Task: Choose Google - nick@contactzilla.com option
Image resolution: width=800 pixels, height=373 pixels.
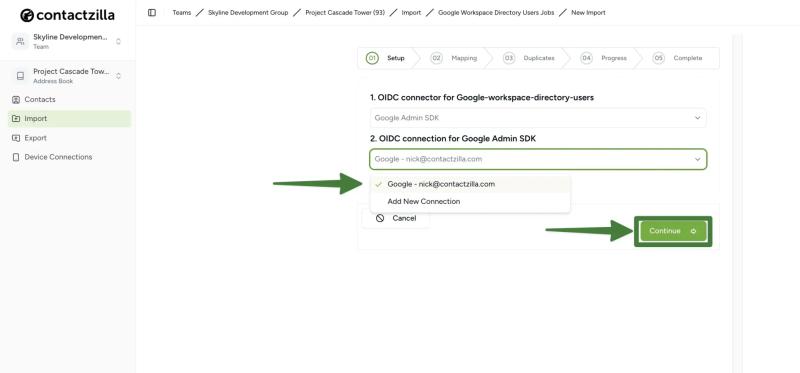Action: [470, 184]
